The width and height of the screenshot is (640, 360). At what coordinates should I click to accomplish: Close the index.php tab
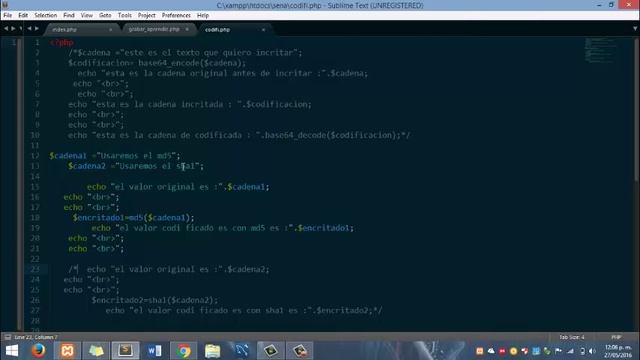click(x=111, y=29)
